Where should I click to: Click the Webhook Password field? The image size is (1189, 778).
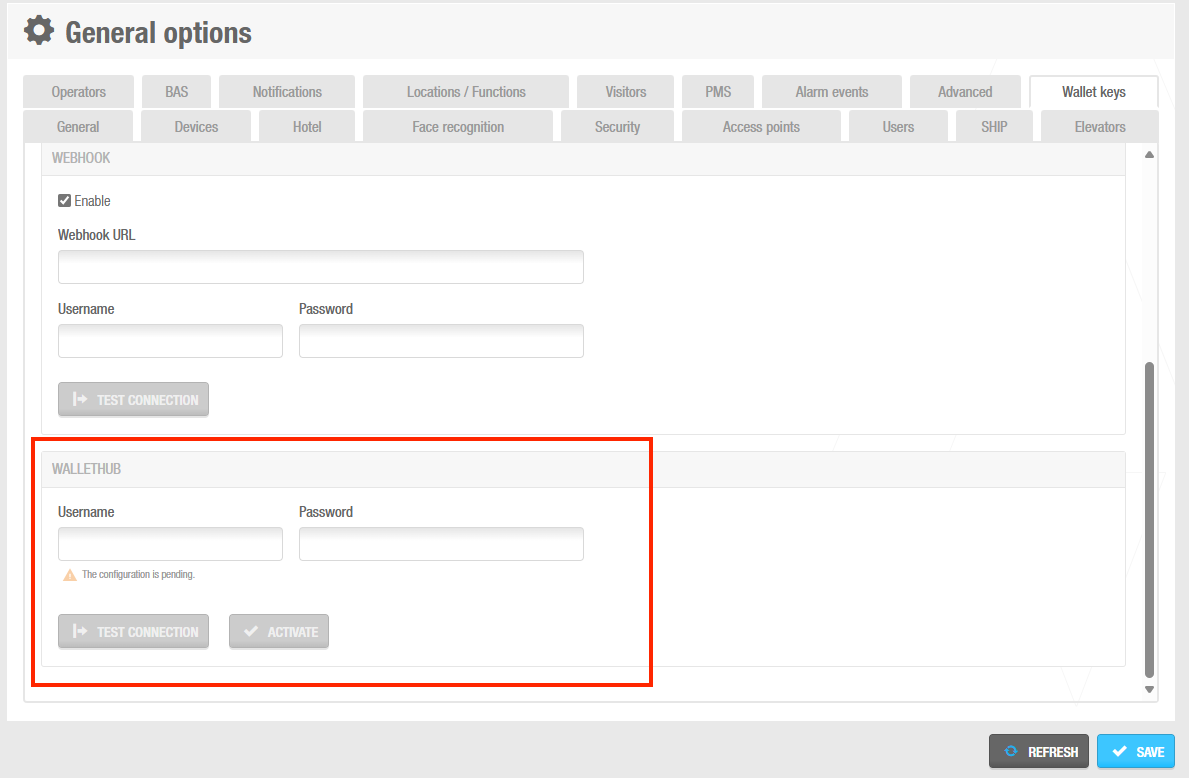click(x=441, y=341)
